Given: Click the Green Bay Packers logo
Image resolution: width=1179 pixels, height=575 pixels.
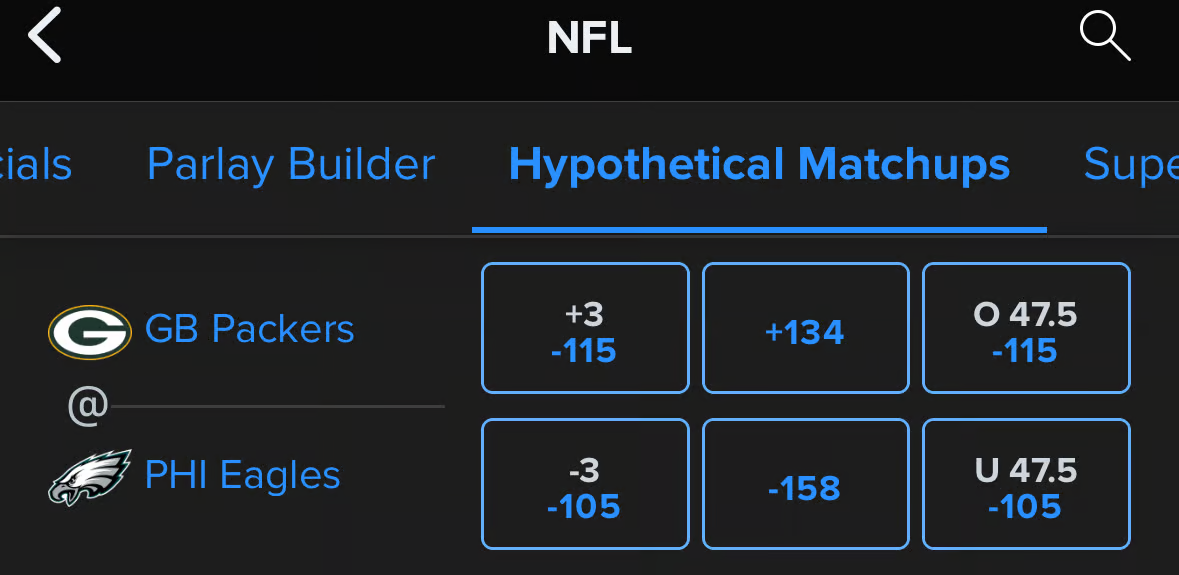Looking at the screenshot, I should click(90, 331).
